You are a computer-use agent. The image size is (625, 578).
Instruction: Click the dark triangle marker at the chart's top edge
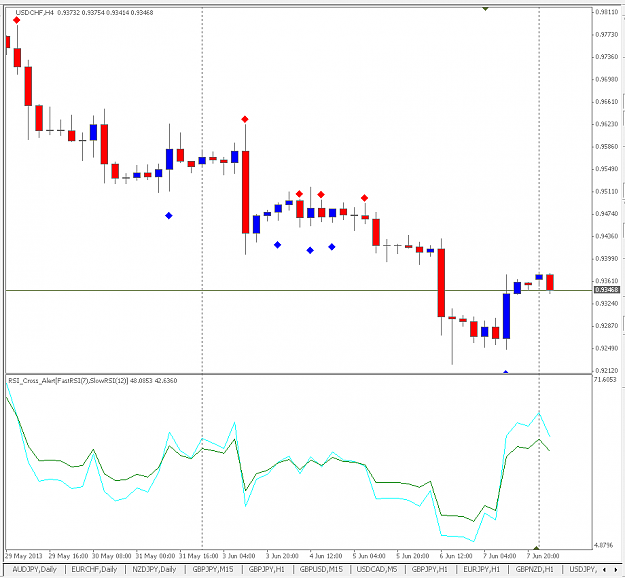click(x=485, y=8)
